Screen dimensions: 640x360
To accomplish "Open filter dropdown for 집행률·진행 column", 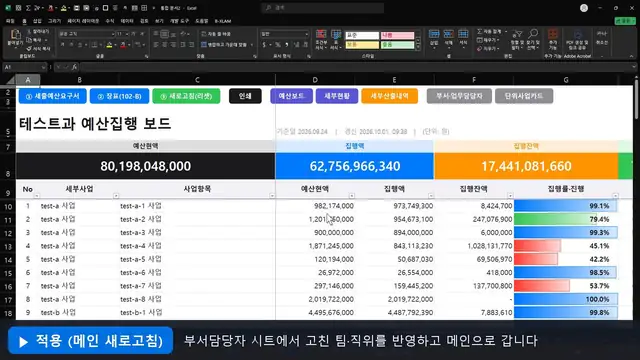I will [x=616, y=196].
